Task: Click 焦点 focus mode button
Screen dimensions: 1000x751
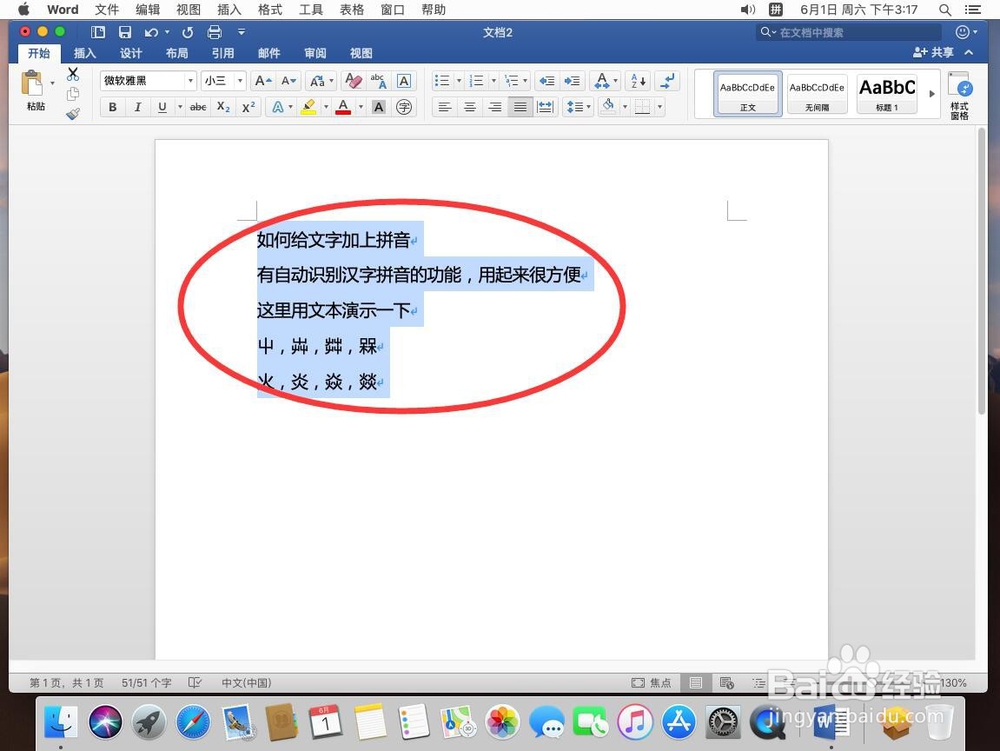Action: (651, 683)
